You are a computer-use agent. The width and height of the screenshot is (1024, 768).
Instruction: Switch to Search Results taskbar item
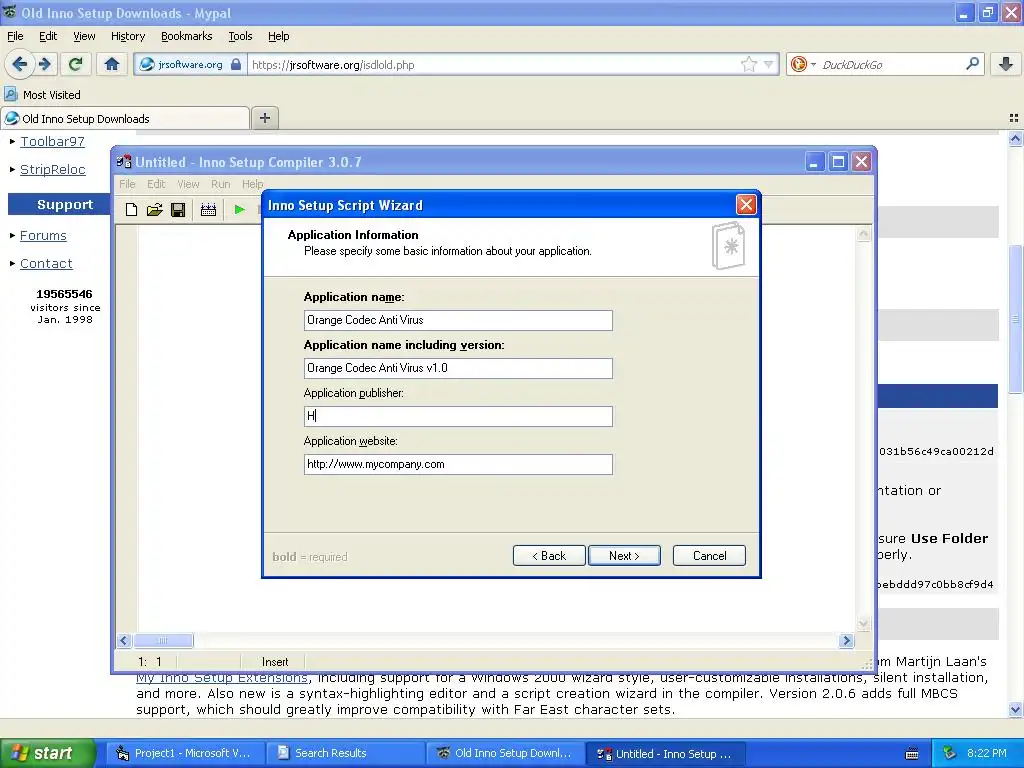pyautogui.click(x=345, y=753)
